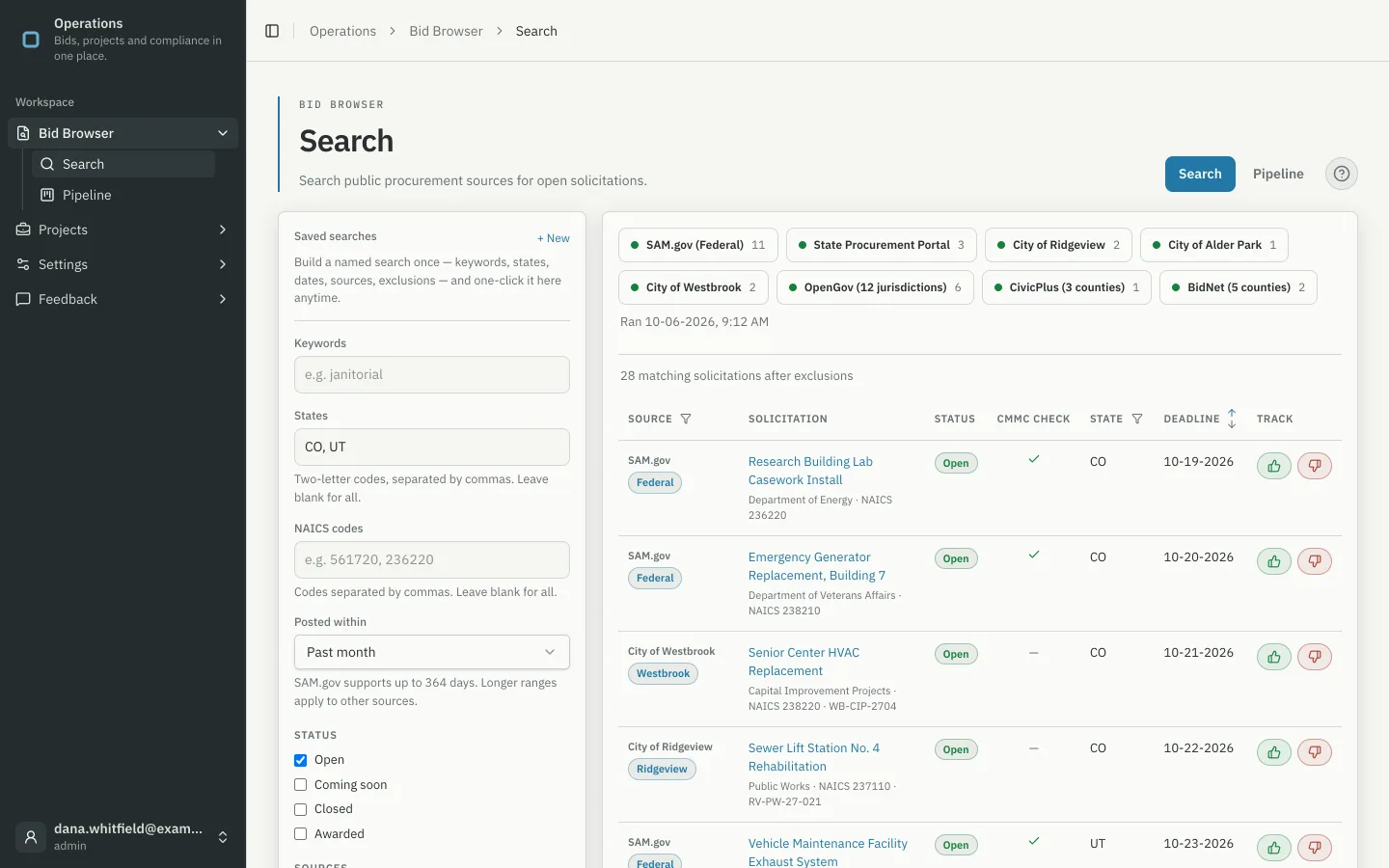Click the NAICS codes input field

pos(432,559)
